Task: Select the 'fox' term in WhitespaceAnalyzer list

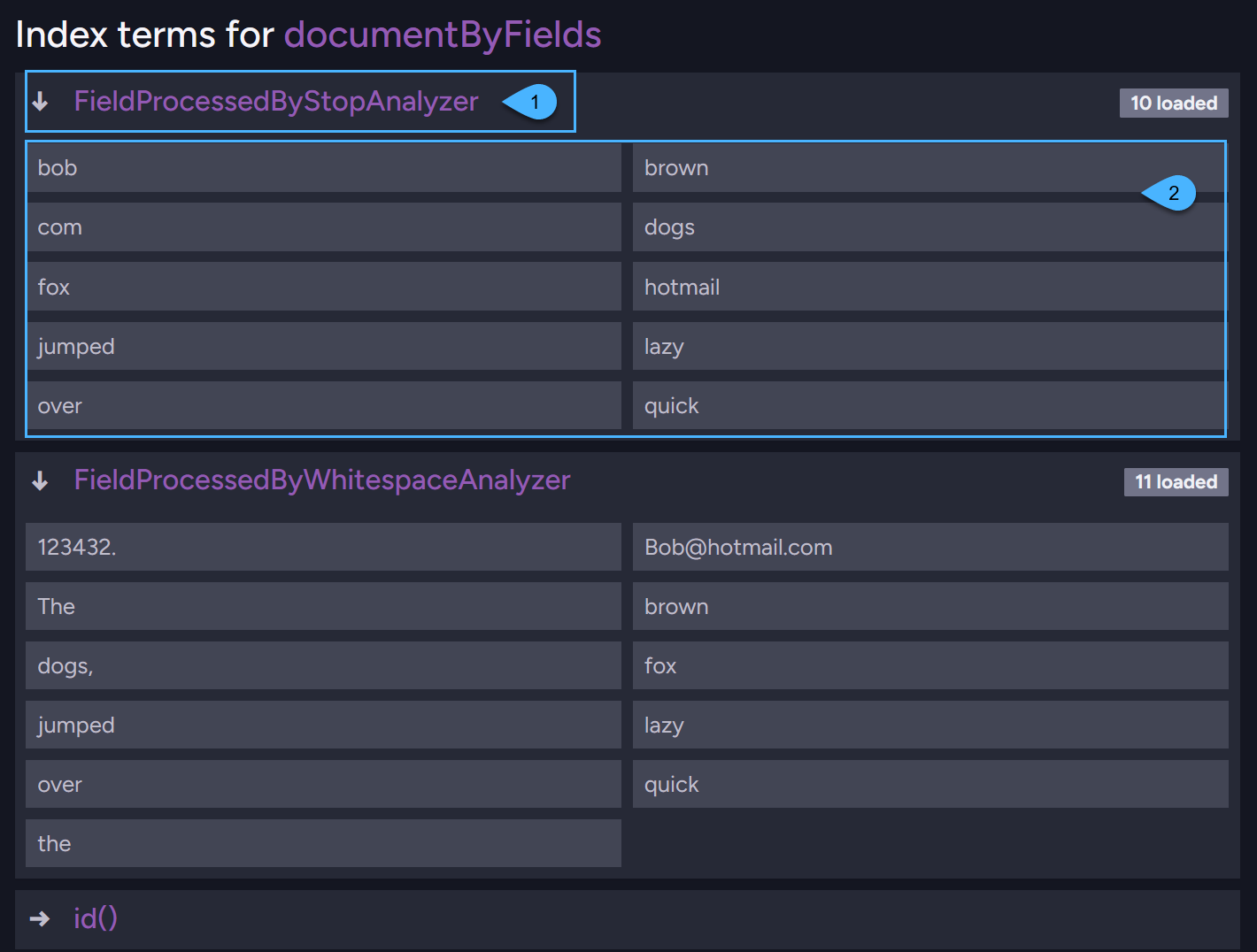Action: (x=930, y=665)
